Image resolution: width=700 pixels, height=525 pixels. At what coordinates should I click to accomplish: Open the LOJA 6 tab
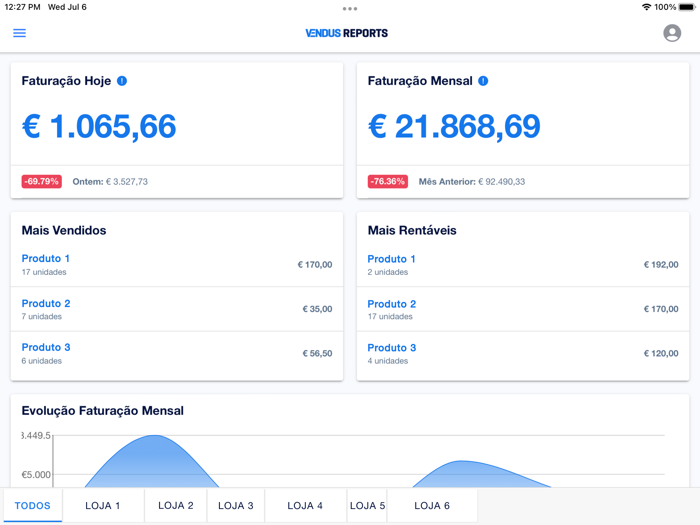point(432,505)
